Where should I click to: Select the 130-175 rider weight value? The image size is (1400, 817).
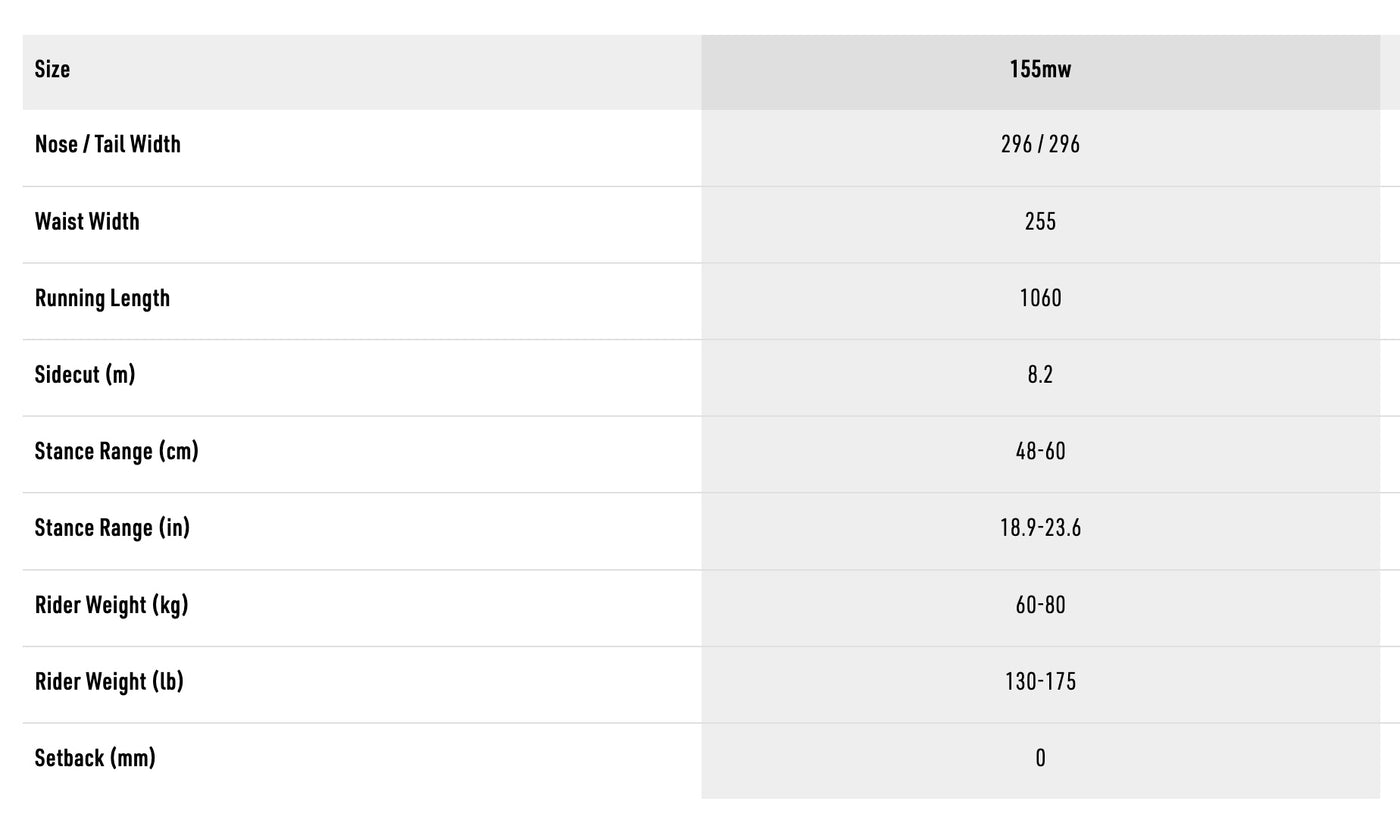[1040, 681]
